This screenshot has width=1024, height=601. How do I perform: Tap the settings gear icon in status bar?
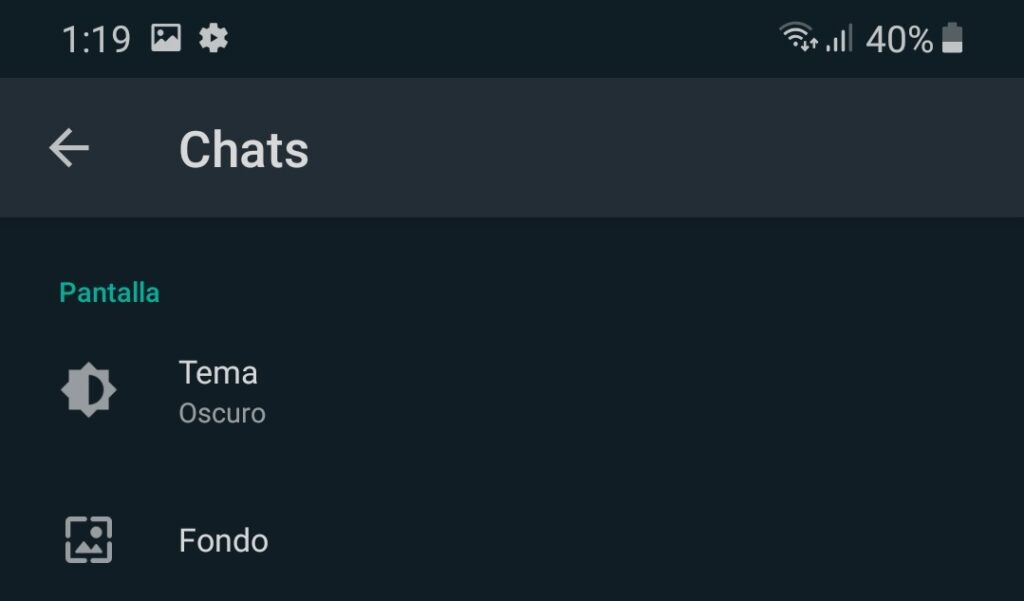pyautogui.click(x=214, y=39)
